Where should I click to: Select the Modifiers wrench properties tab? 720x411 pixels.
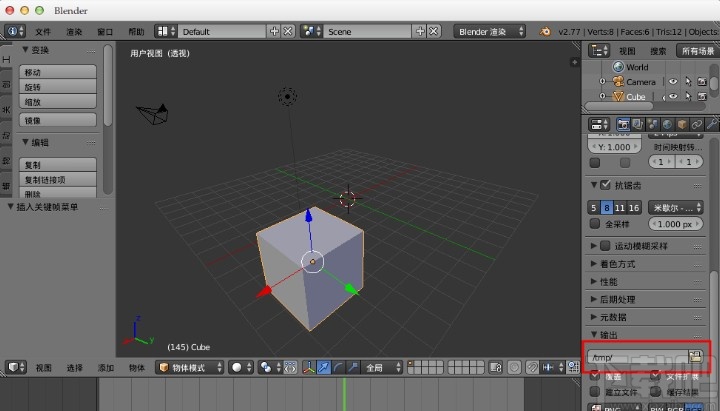coord(711,124)
